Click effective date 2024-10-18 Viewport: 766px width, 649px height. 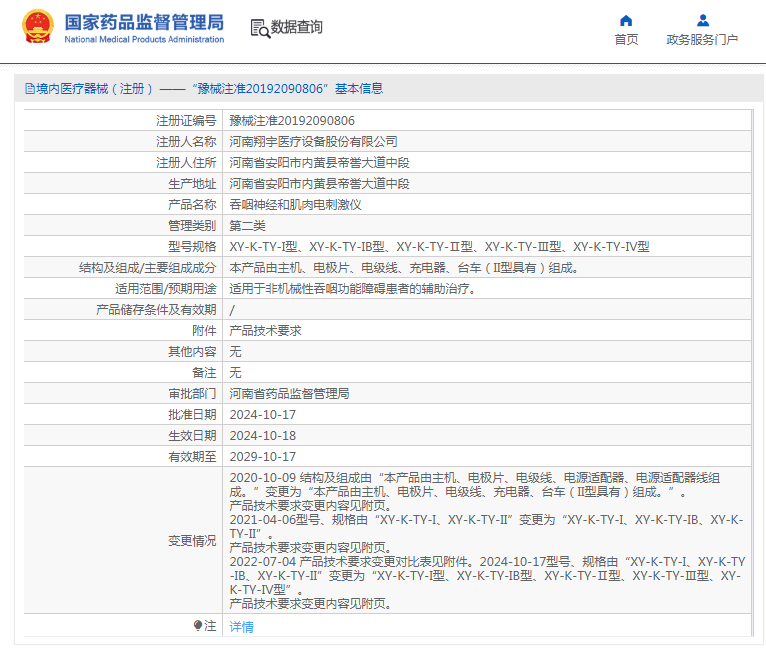coord(263,436)
